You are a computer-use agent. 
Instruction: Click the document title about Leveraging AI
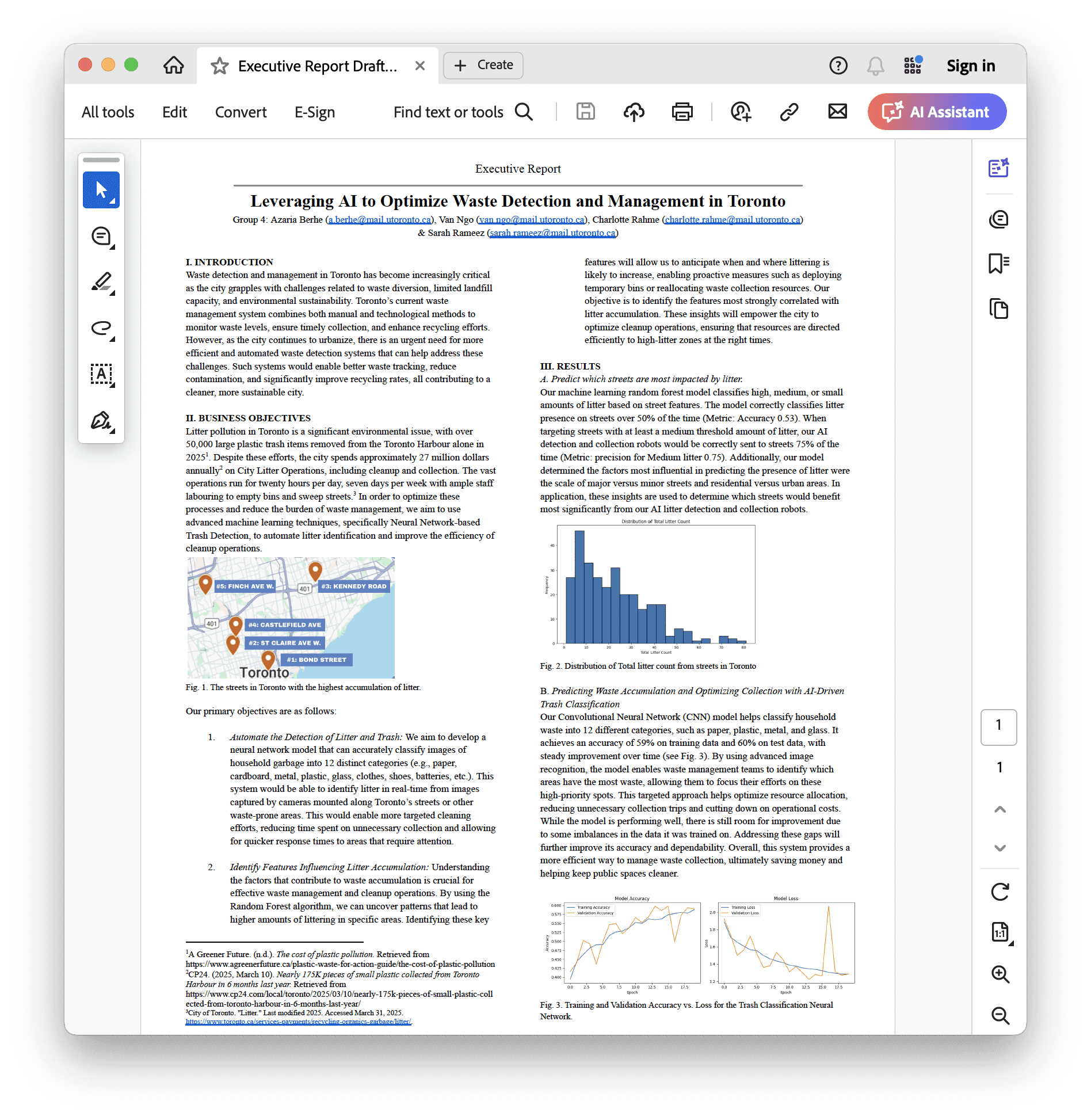[x=518, y=201]
